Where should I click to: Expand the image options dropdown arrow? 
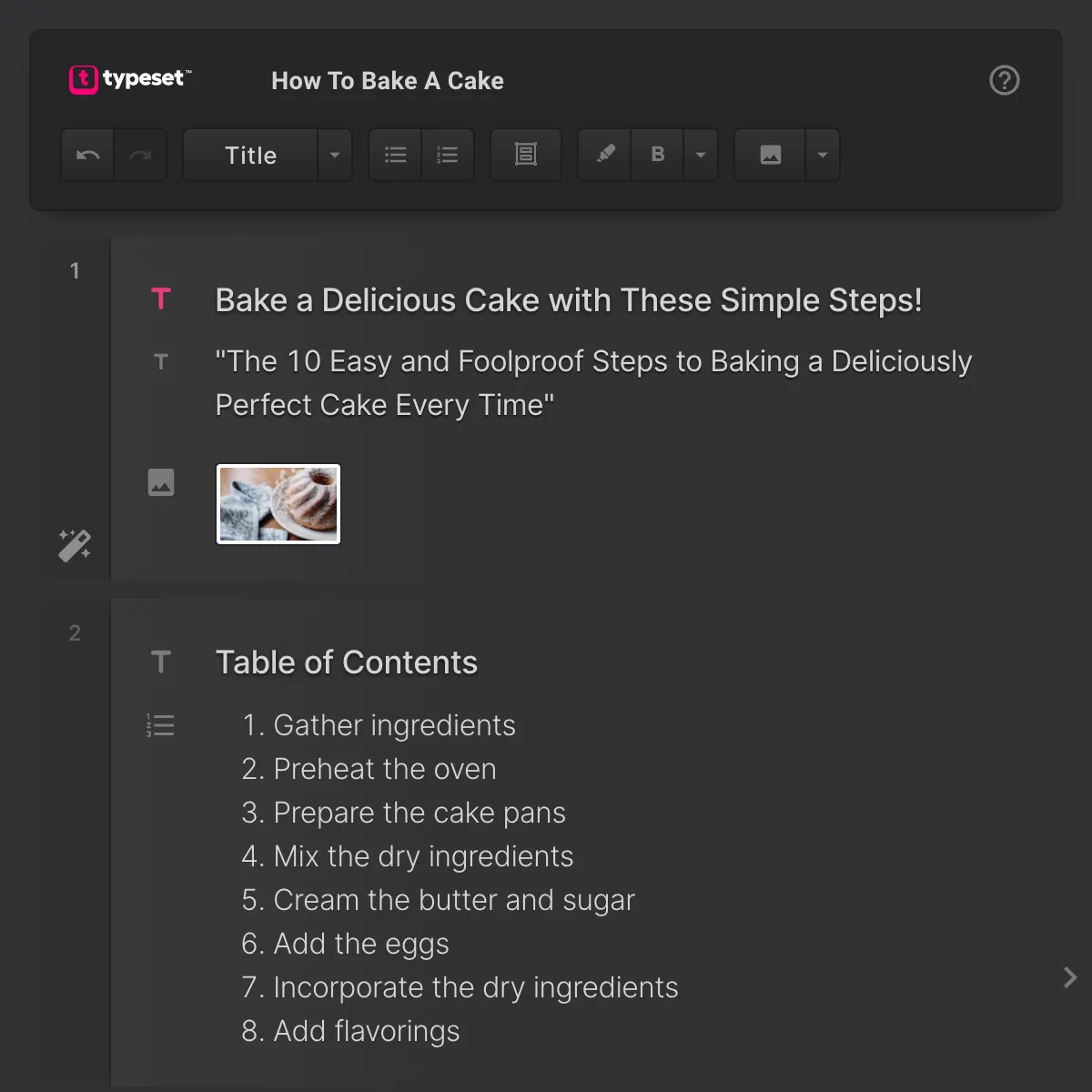(823, 156)
